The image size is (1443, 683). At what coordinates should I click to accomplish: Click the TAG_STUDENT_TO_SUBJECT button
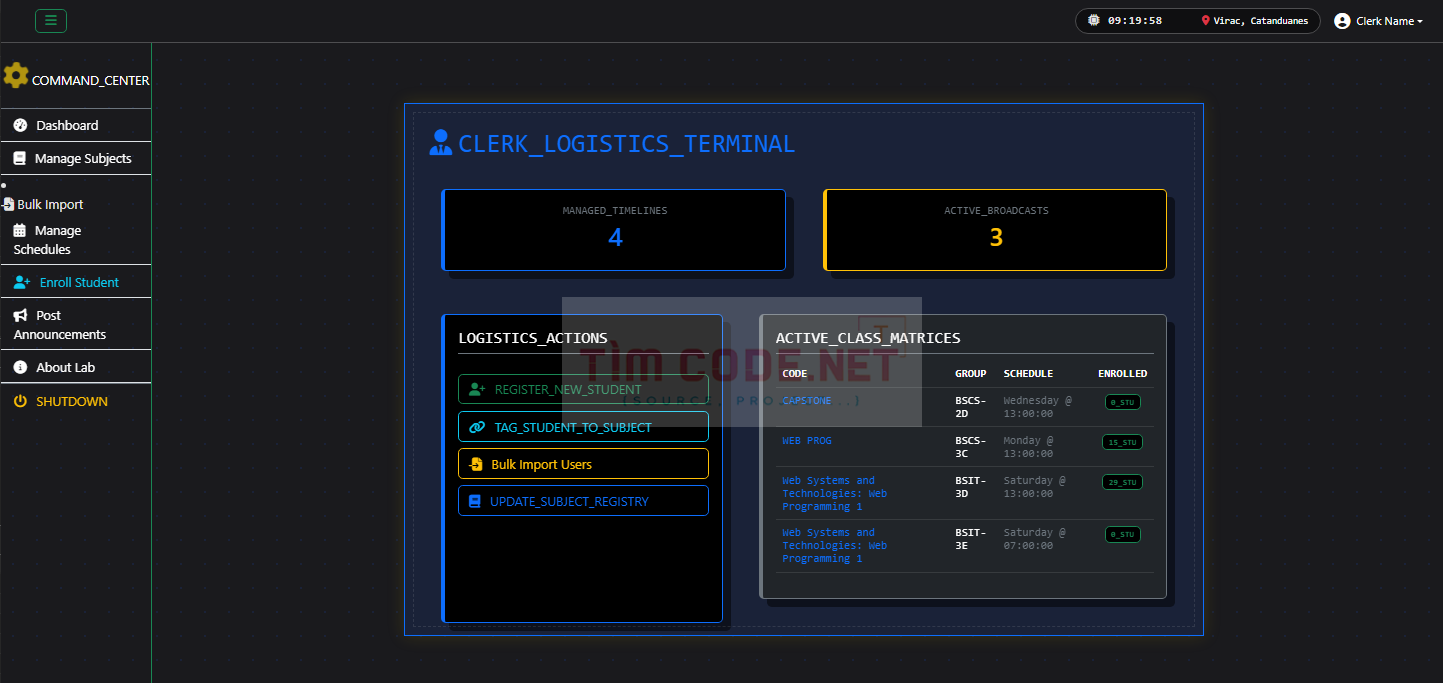583,427
